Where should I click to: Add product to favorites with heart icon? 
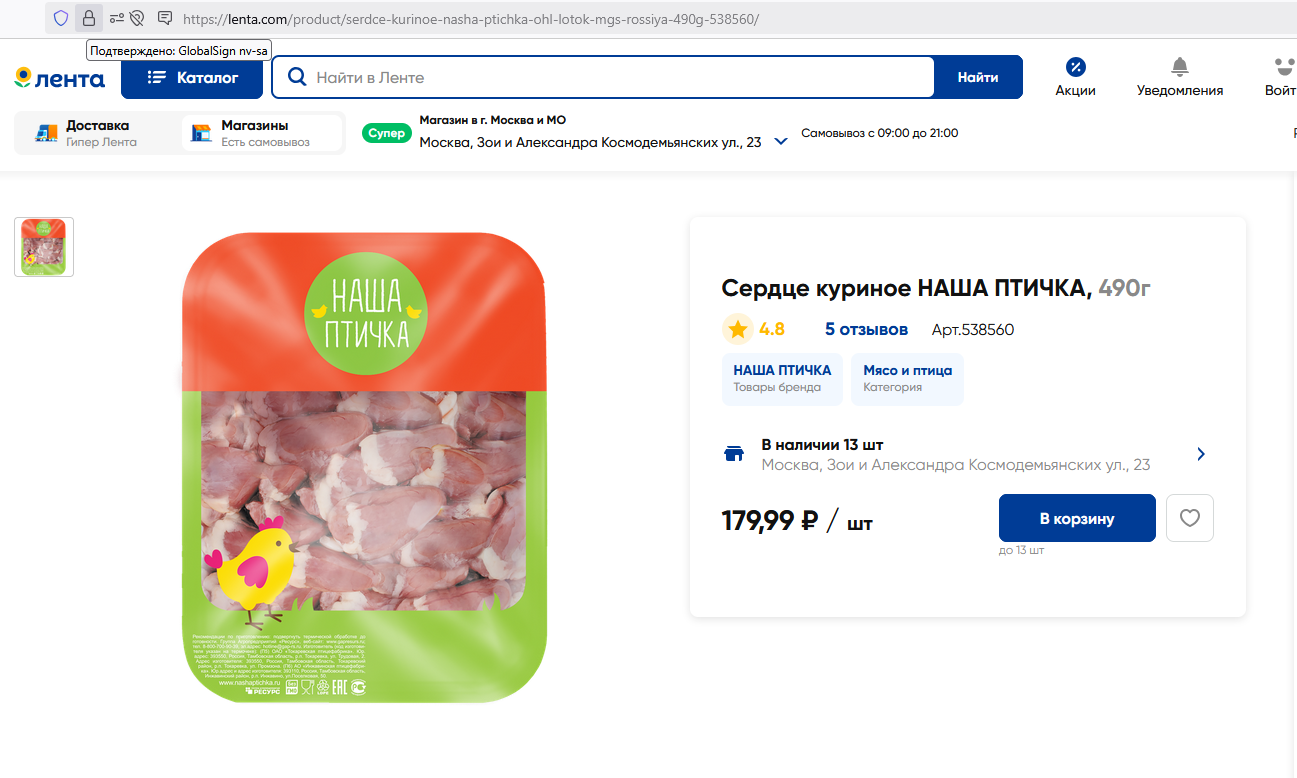click(x=1189, y=518)
